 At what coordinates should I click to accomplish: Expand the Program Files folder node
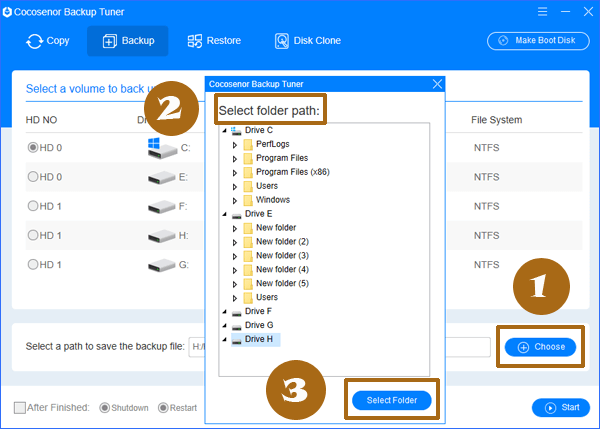235,159
